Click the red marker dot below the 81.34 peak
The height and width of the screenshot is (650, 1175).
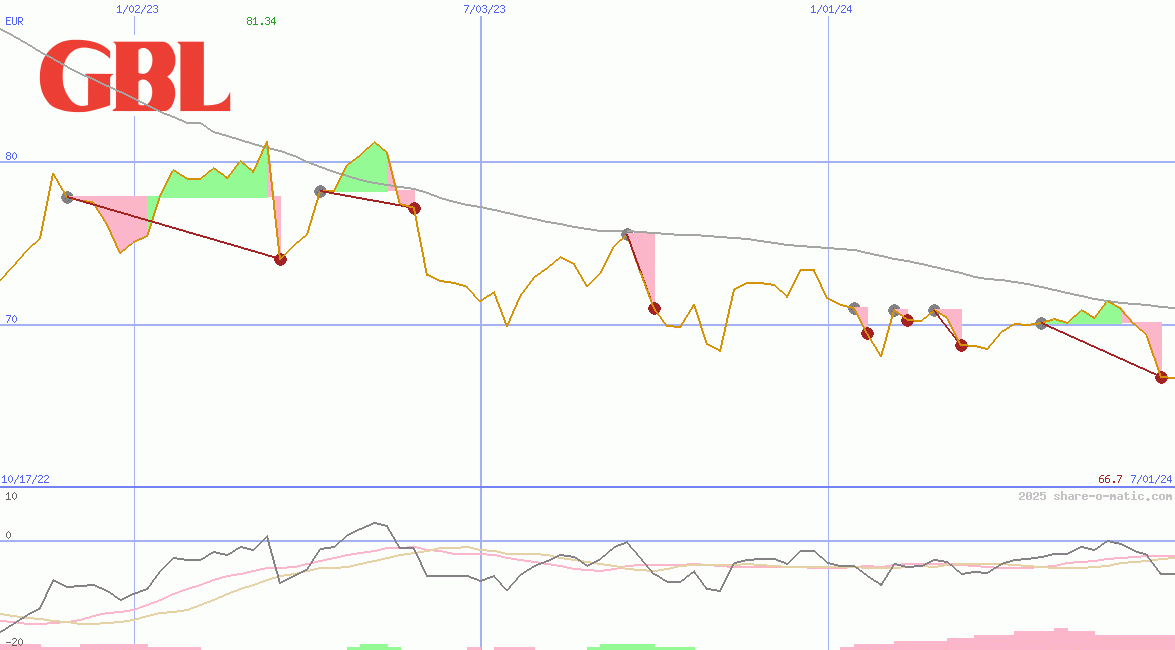point(281,259)
